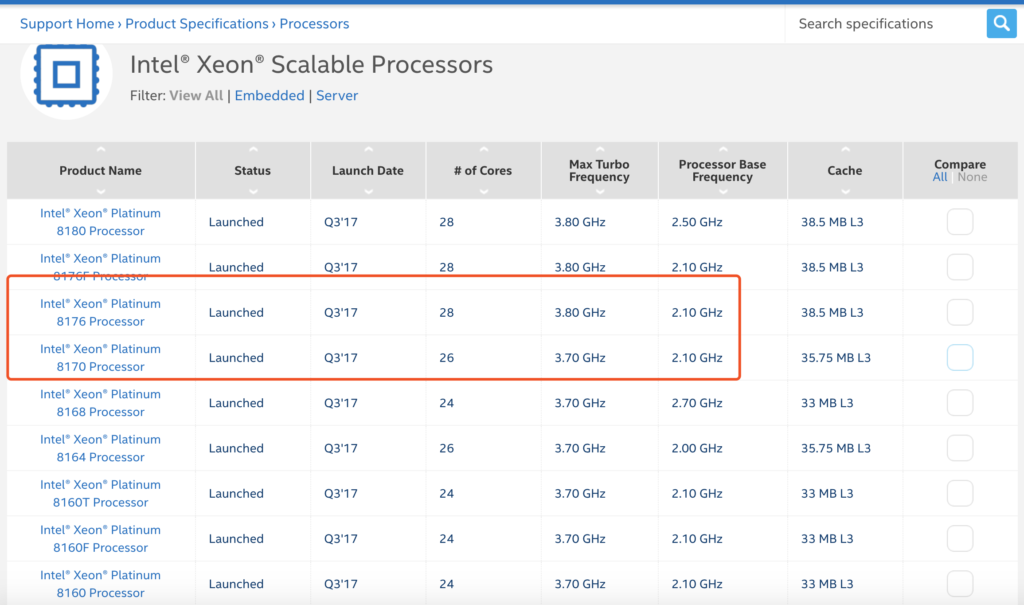Select All under the Compare header
The image size is (1024, 605).
(x=940, y=177)
